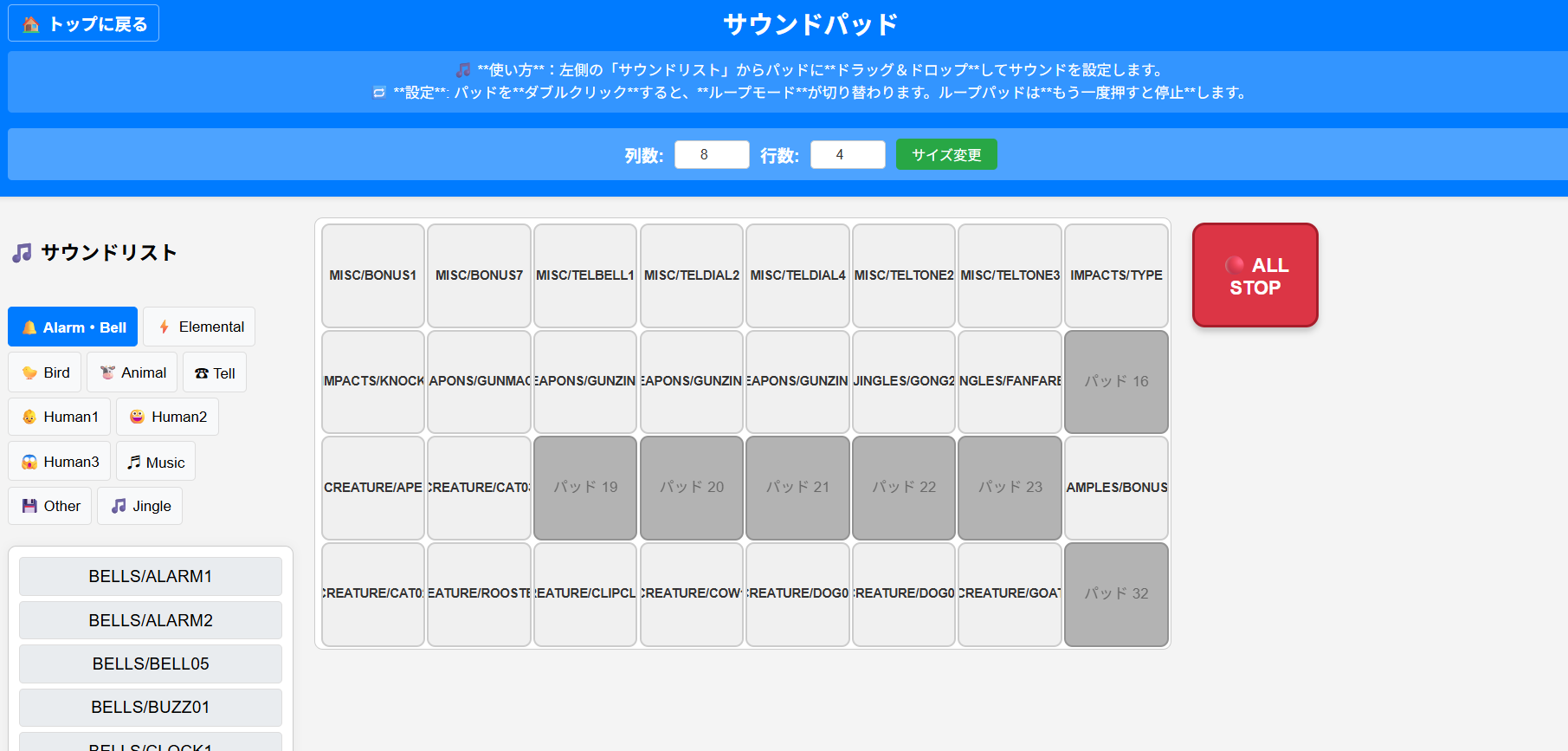Trigger the CREATURE/GOAT pad
1568x751 pixels.
tap(1010, 593)
